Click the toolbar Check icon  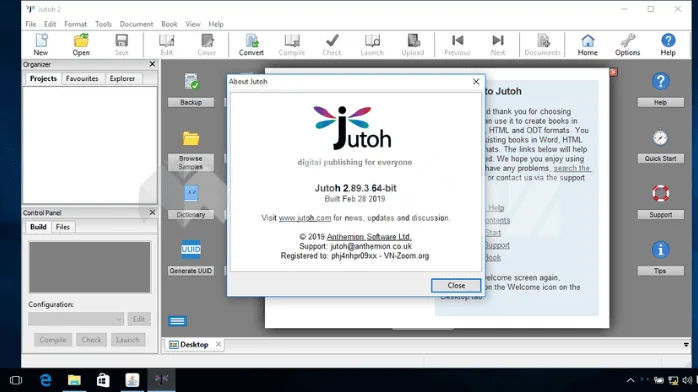(332, 44)
